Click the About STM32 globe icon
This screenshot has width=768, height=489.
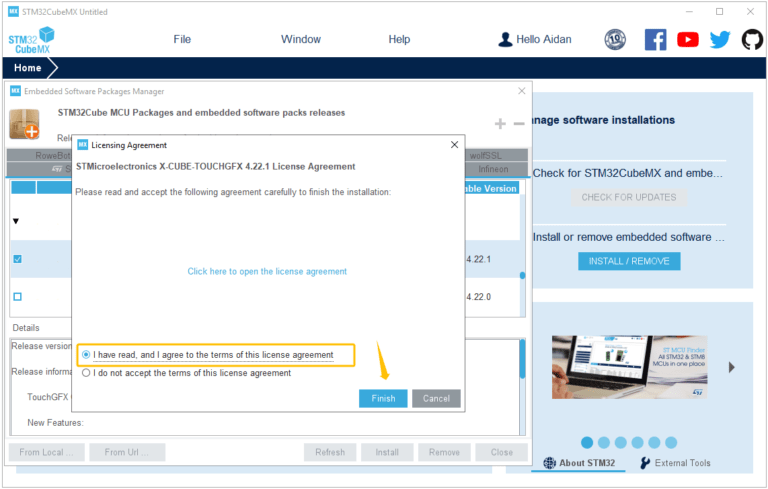pos(550,463)
